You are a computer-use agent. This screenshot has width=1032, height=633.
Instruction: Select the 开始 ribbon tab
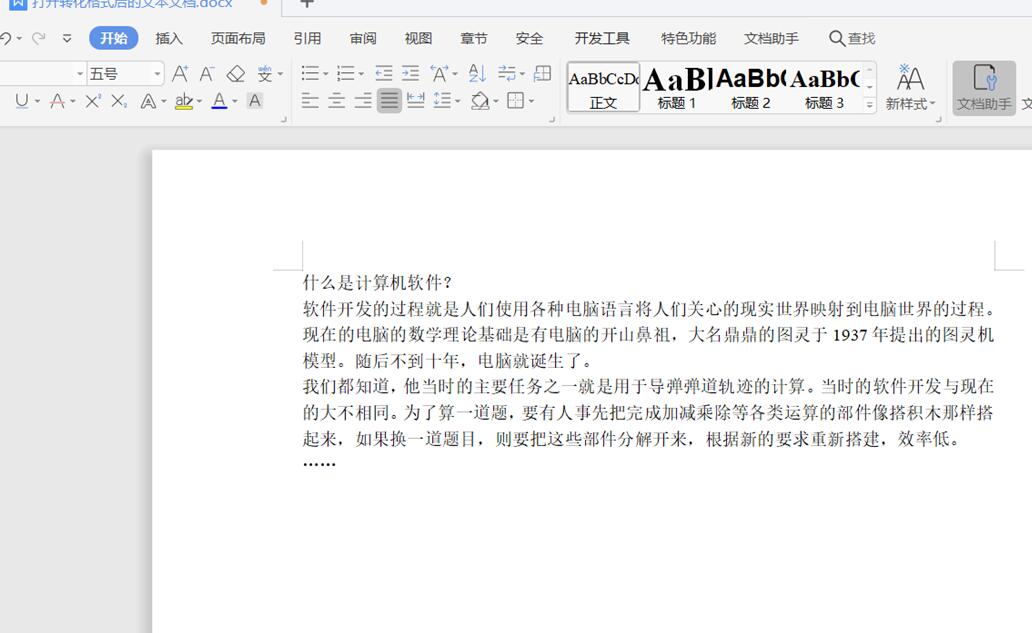[113, 38]
